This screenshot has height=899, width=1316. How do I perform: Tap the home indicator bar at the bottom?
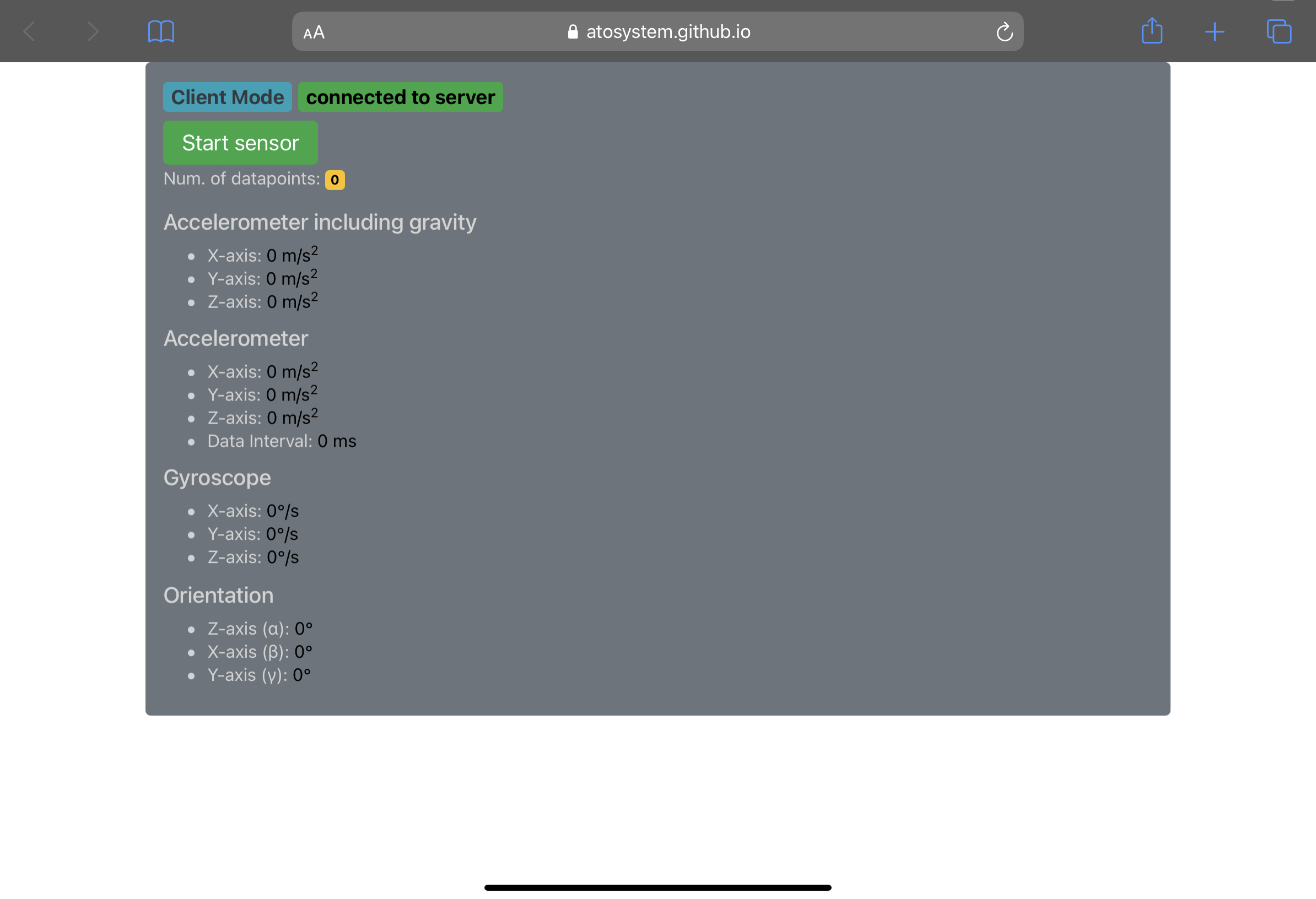pos(657,887)
